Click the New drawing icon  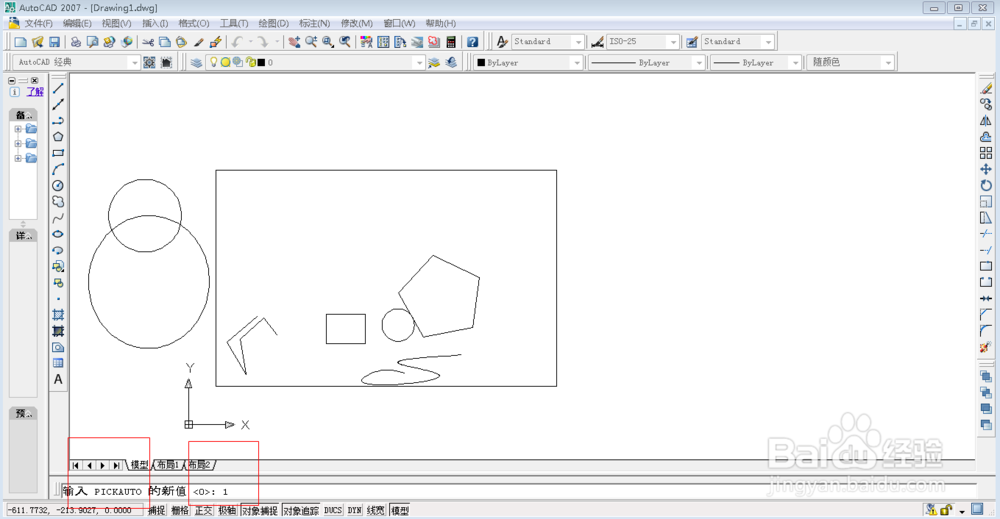coord(20,42)
